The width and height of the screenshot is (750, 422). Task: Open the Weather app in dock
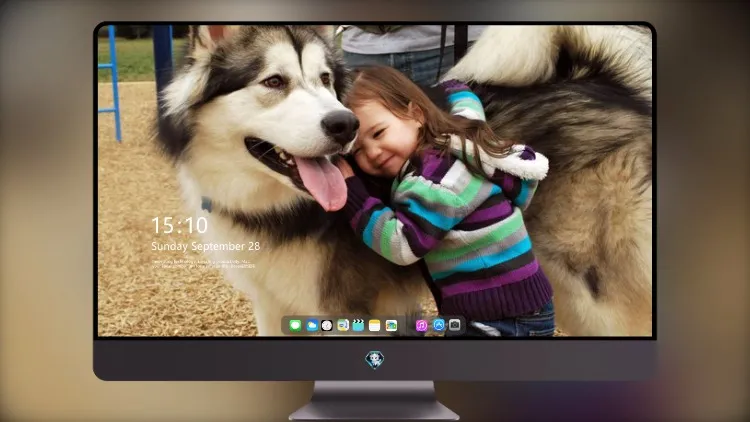point(311,325)
